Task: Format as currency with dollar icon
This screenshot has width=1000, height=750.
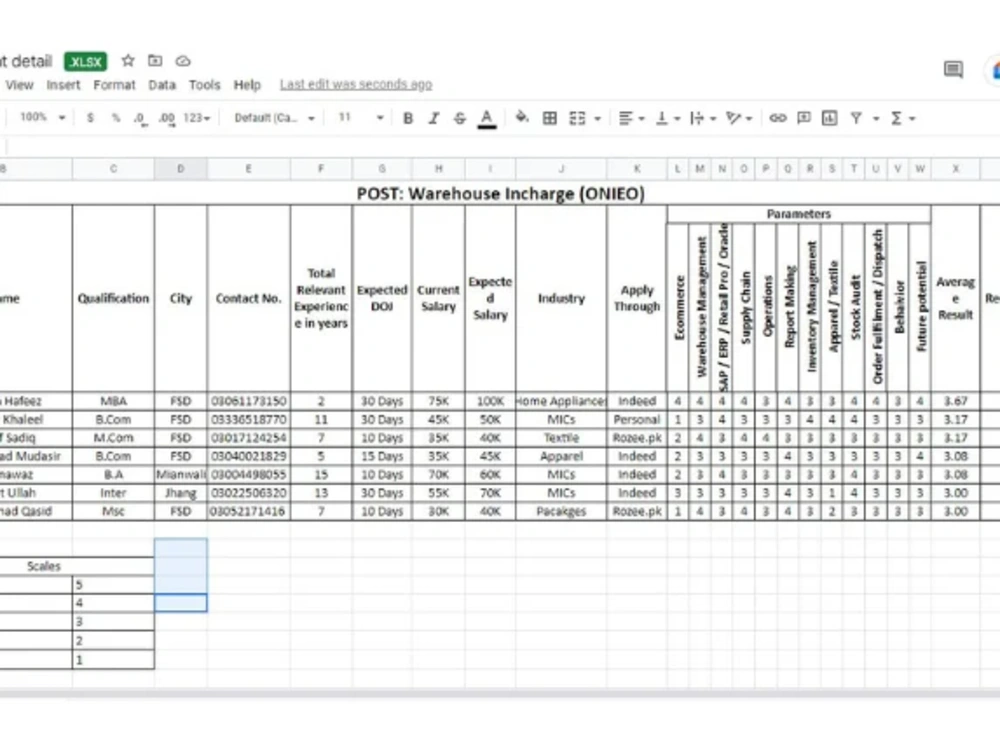Action: click(x=91, y=118)
